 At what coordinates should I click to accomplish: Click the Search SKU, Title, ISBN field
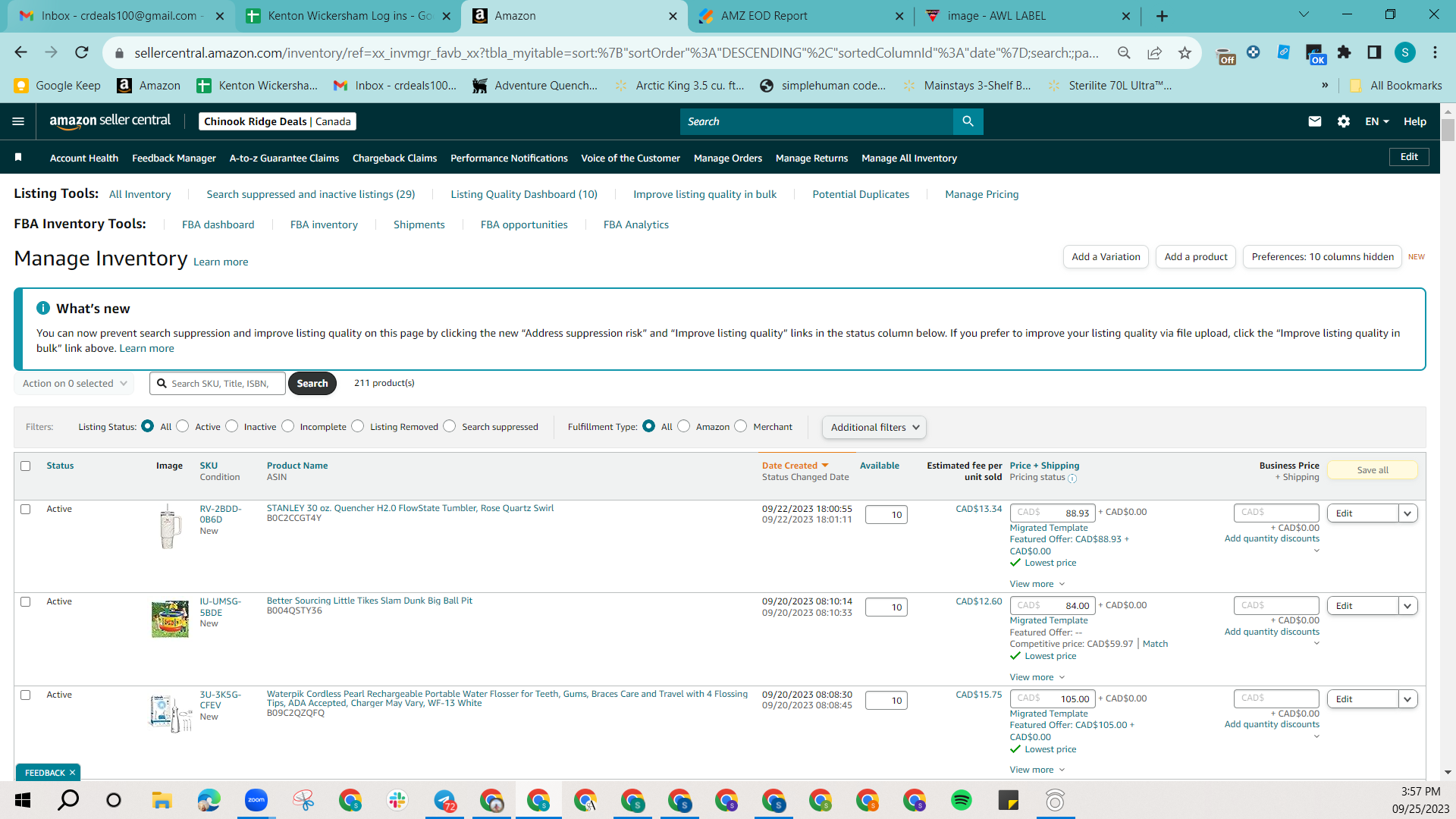218,384
